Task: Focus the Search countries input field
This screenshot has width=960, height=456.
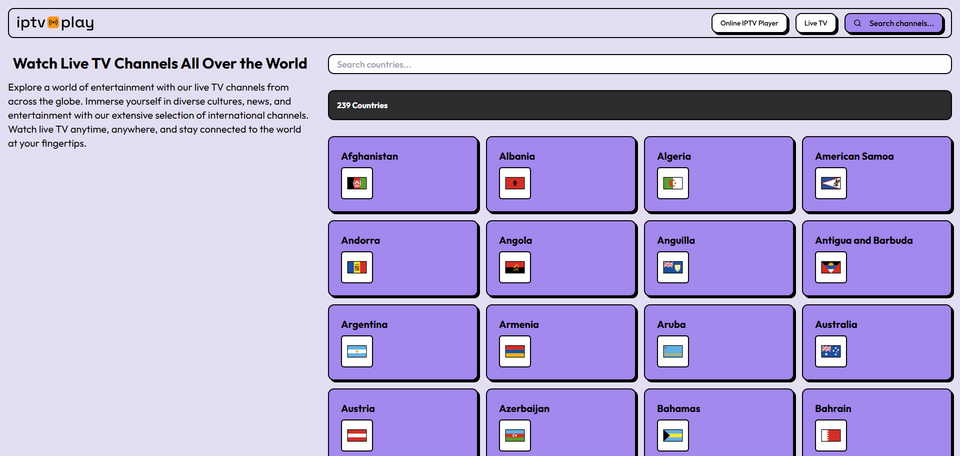Action: click(640, 64)
